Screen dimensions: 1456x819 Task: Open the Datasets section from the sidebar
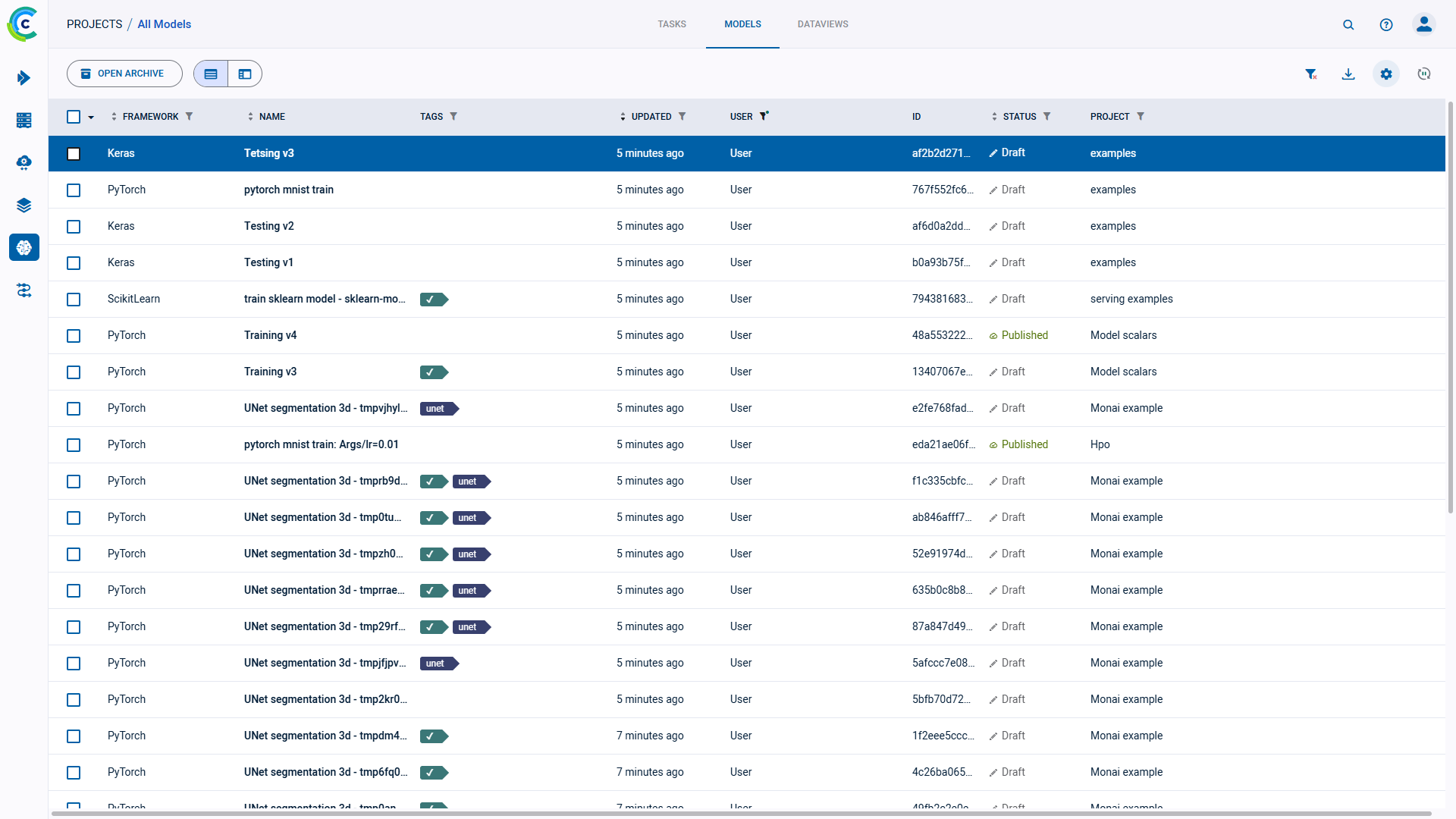(24, 206)
